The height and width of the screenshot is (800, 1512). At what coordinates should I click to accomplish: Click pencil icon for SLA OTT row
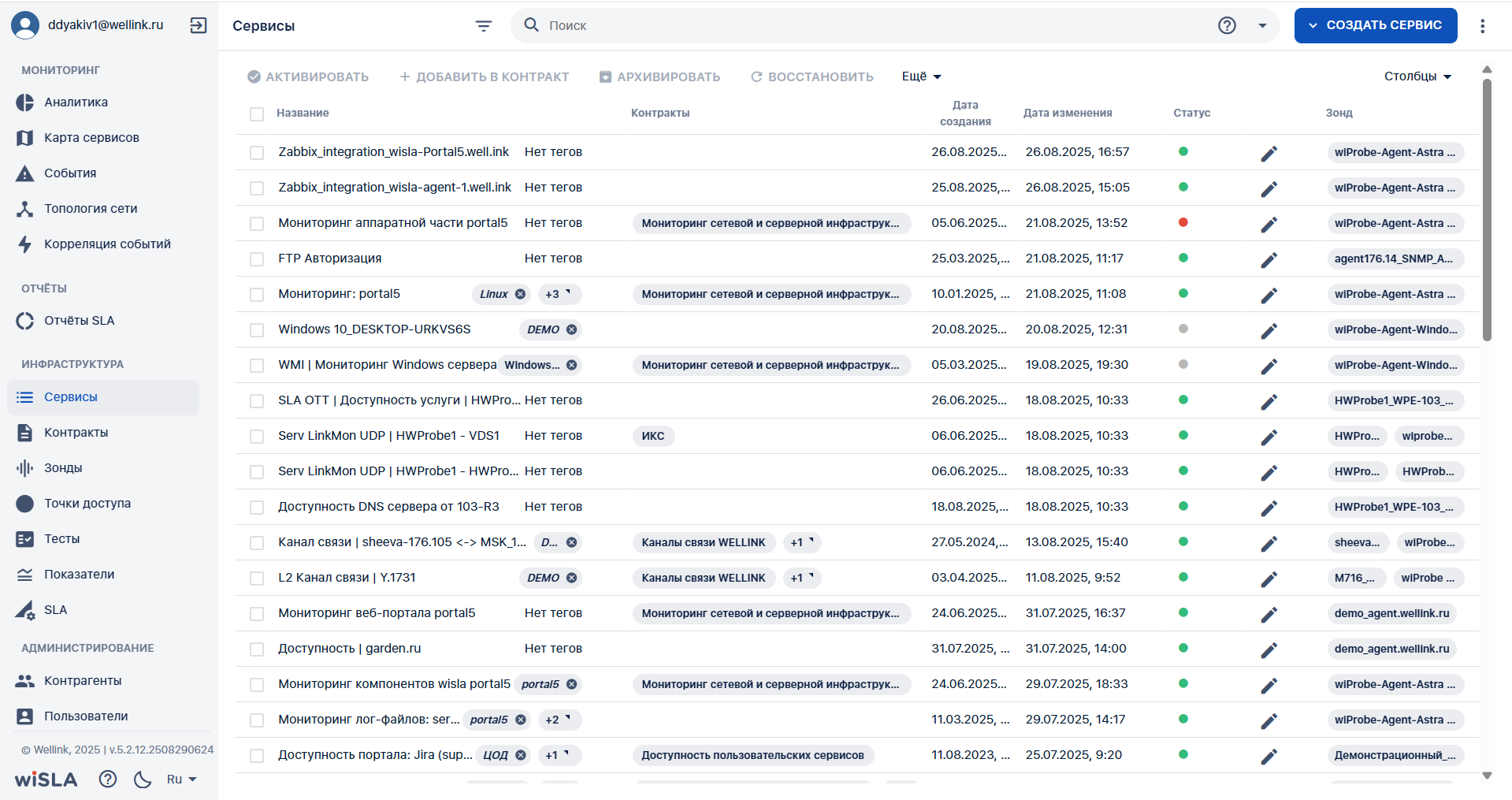pos(1269,402)
